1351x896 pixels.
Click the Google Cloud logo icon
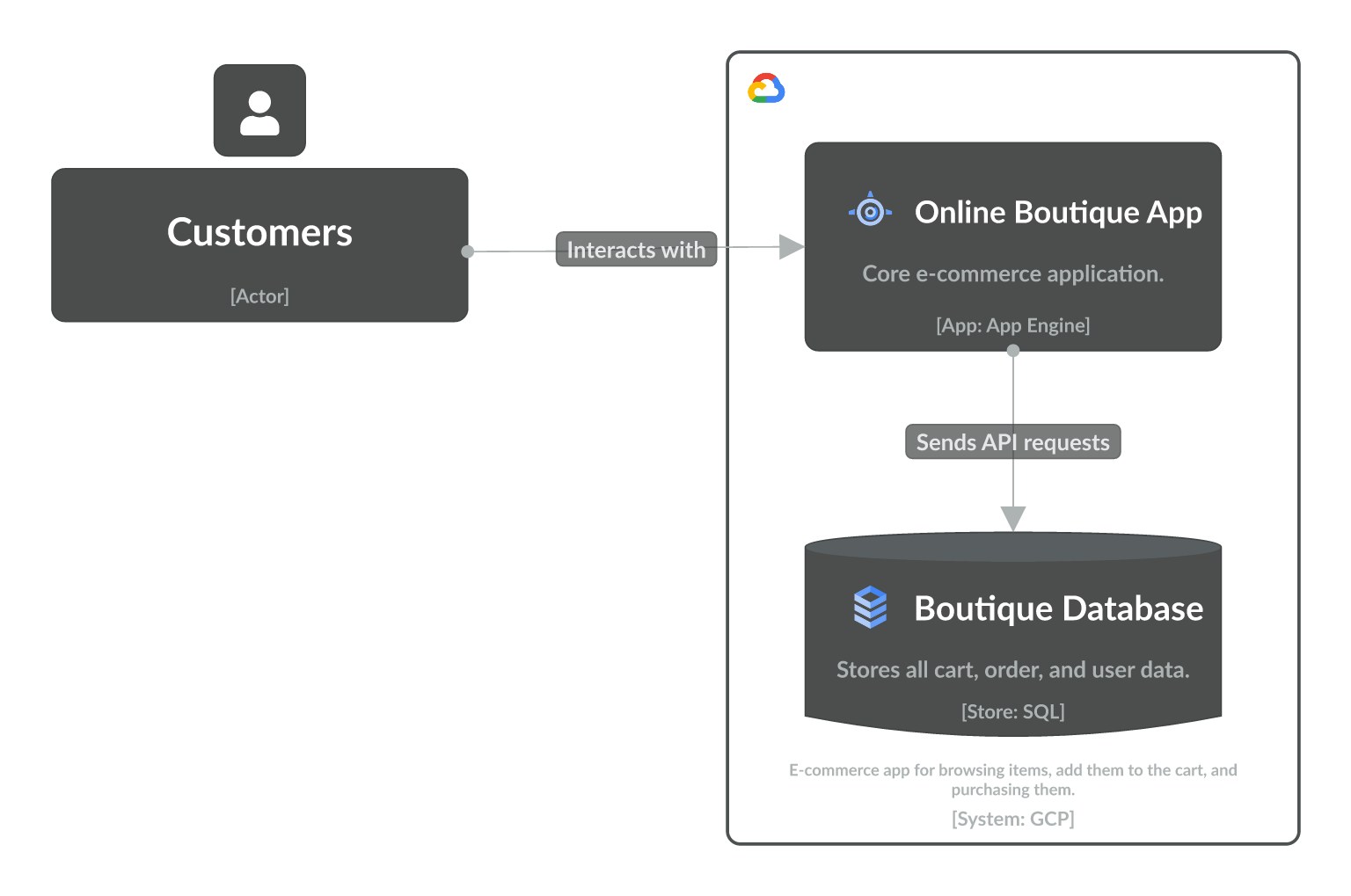coord(766,89)
